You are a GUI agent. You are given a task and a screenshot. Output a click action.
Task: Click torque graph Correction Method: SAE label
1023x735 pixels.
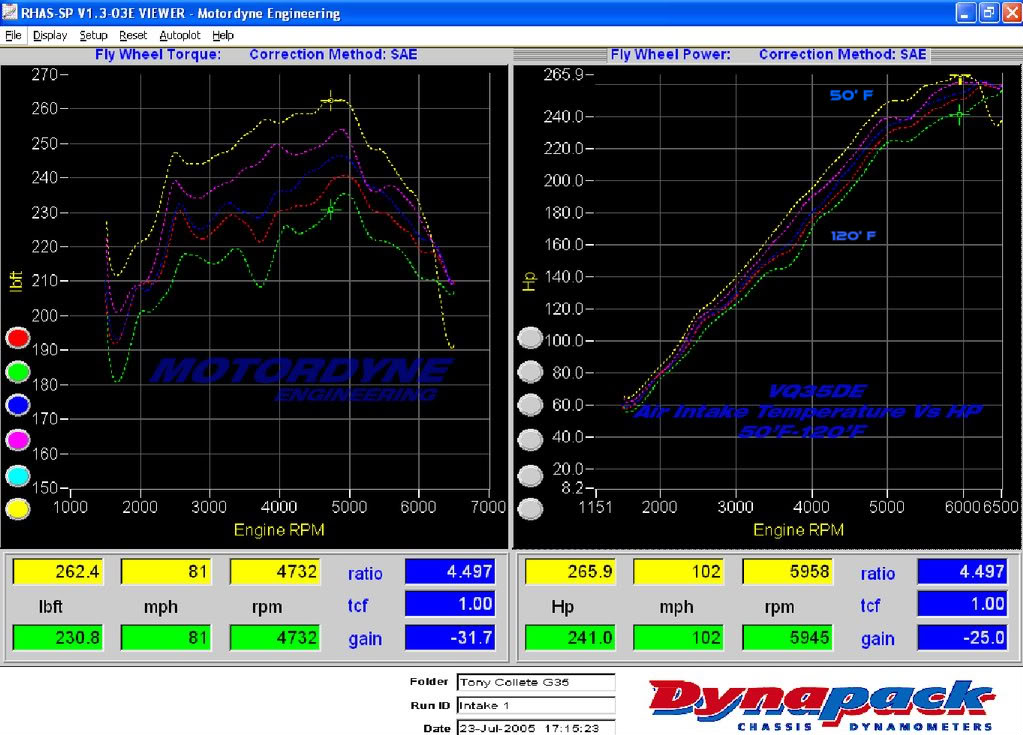pos(333,55)
